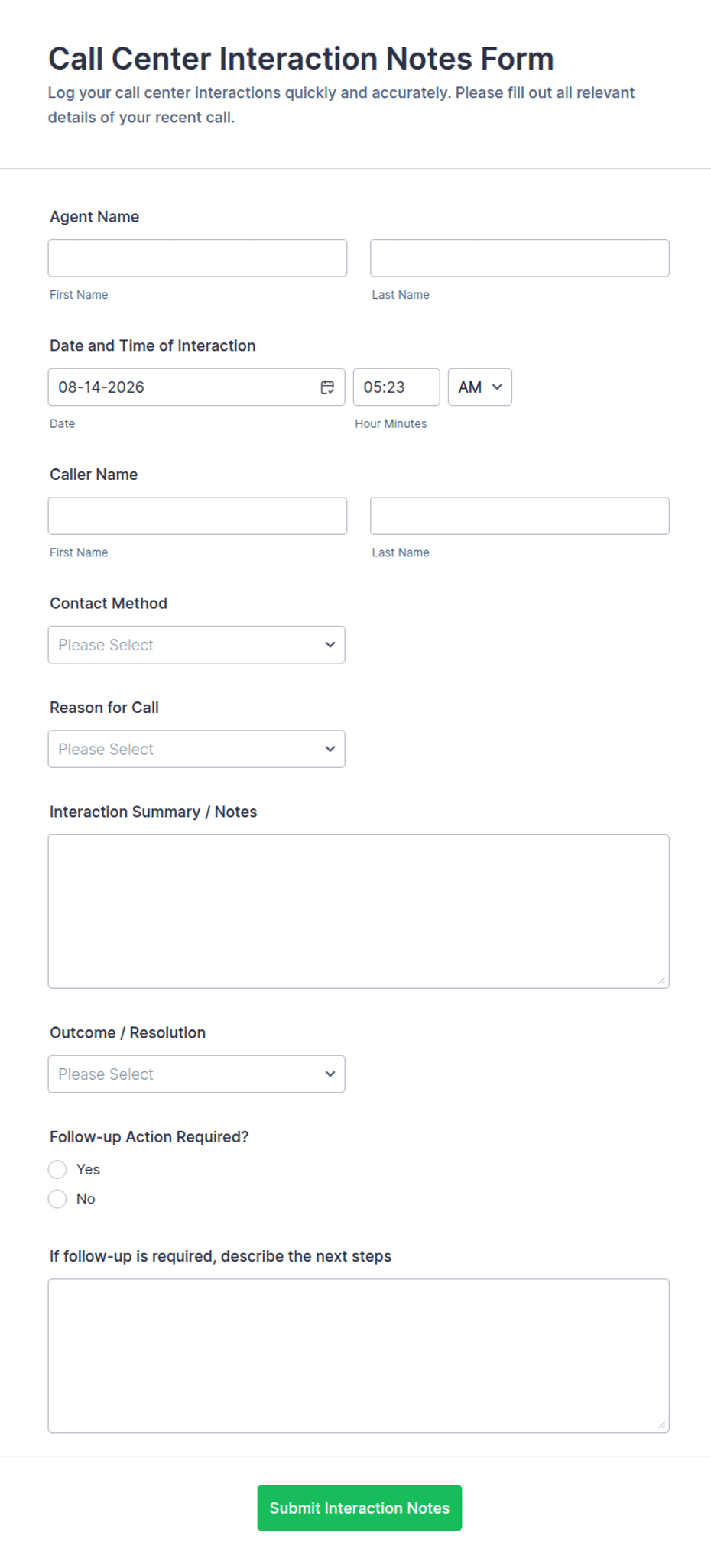Select the date field showing 08-14-2026
Viewport: 711px width, 1568px height.
(196, 387)
